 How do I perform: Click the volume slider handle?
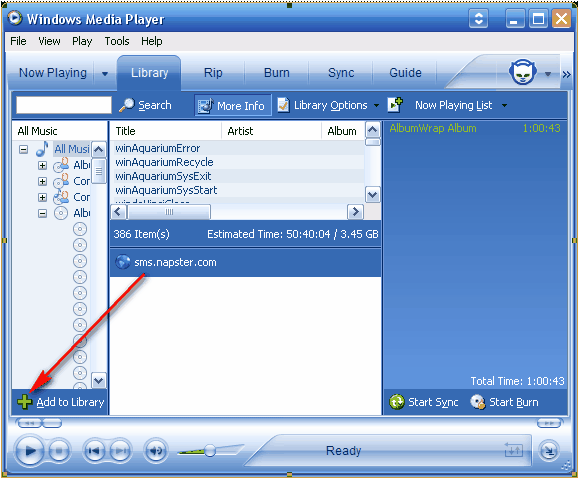pos(210,450)
